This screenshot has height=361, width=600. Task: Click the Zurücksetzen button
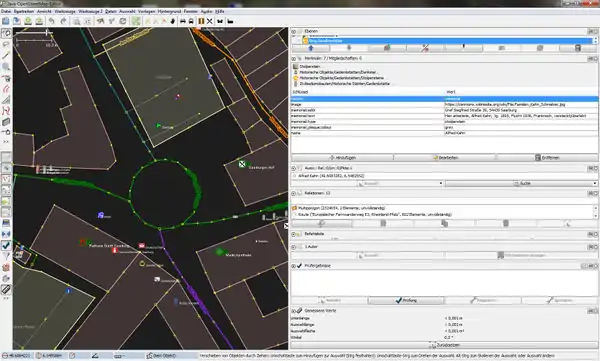coord(444,345)
